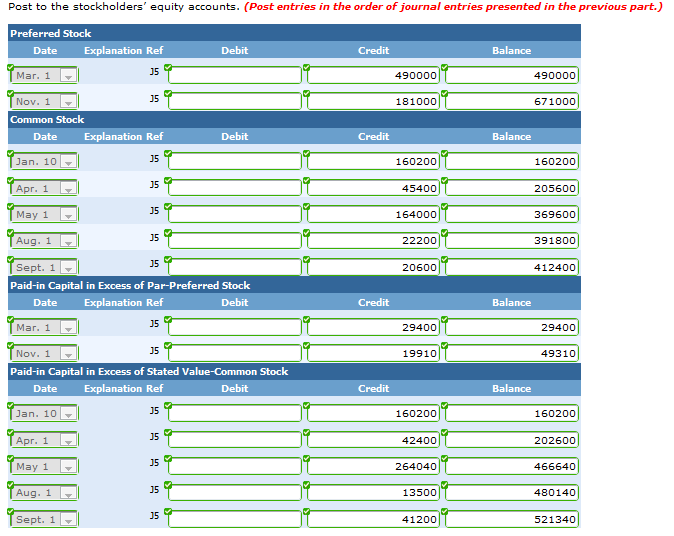Image resolution: width=674 pixels, height=536 pixels.
Task: Open the Common Stock Aug. 1 date dropdown
Action: (x=43, y=241)
